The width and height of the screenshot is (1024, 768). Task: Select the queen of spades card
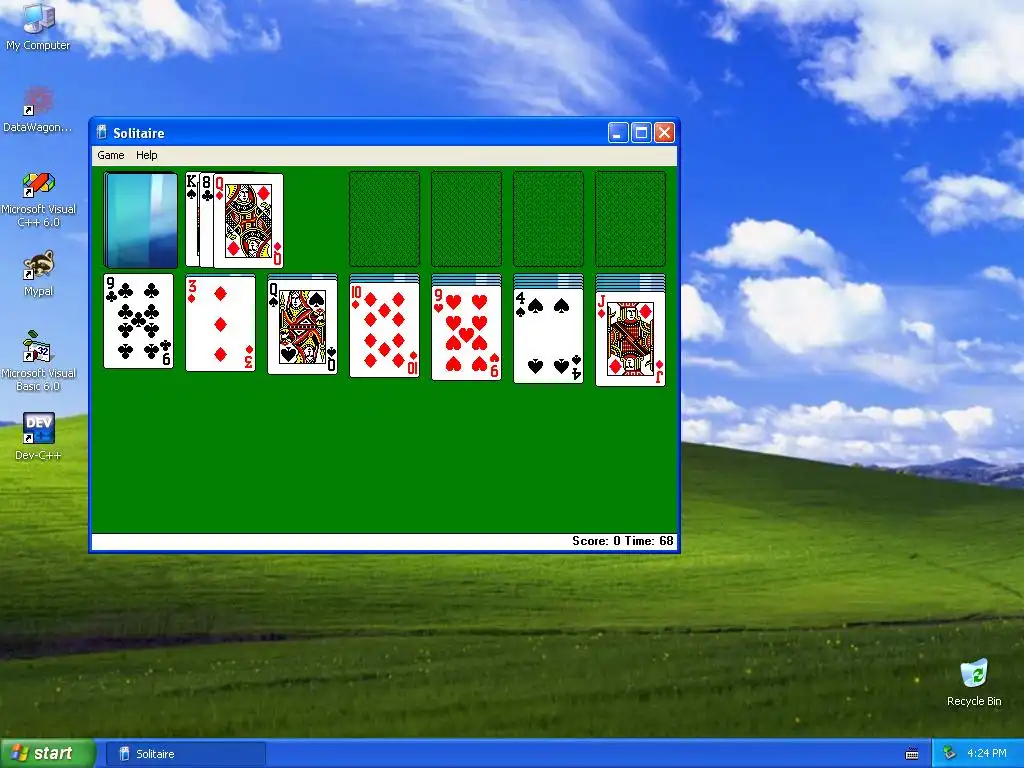[x=302, y=327]
